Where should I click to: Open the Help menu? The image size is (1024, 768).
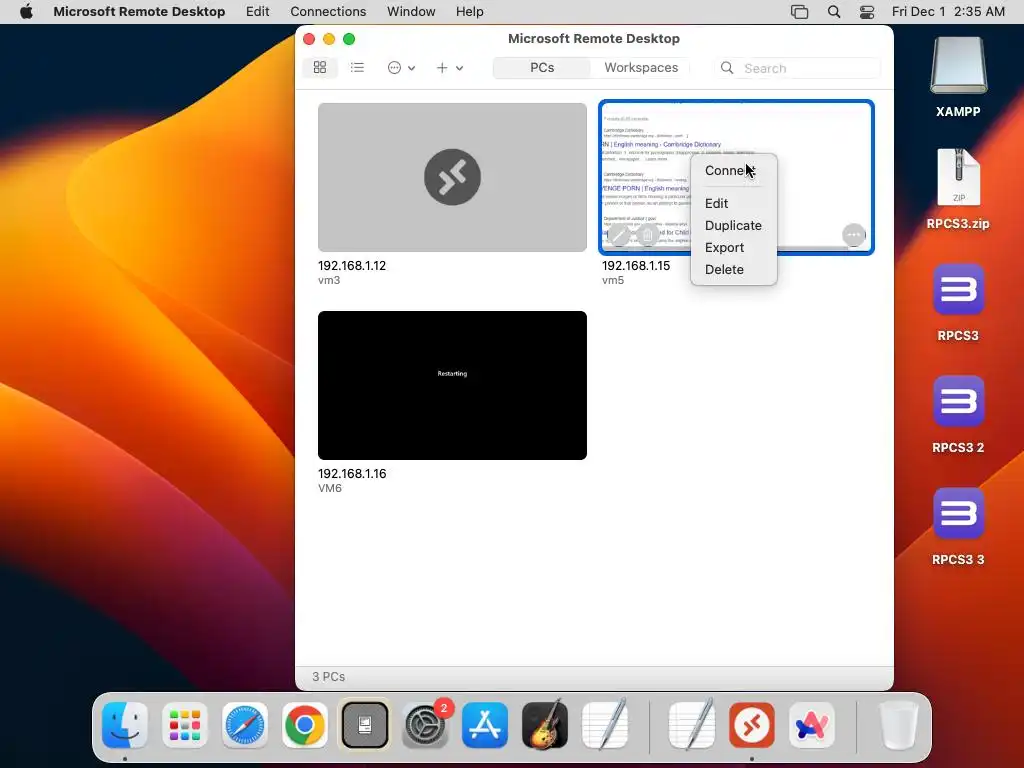(x=470, y=12)
